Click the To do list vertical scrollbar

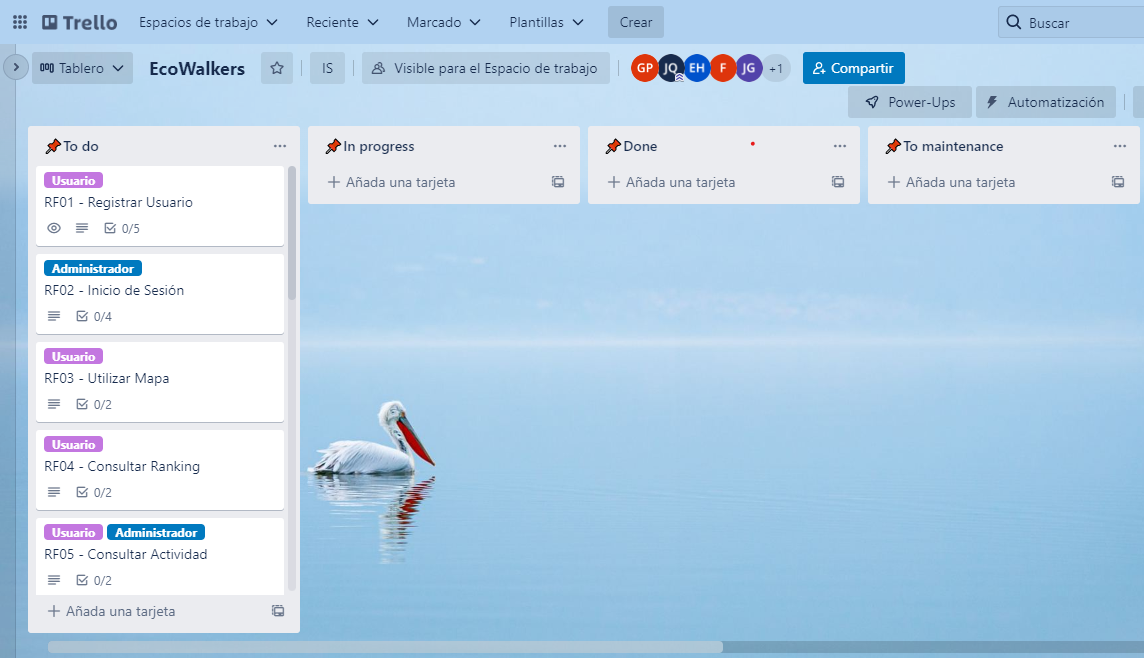point(292,233)
